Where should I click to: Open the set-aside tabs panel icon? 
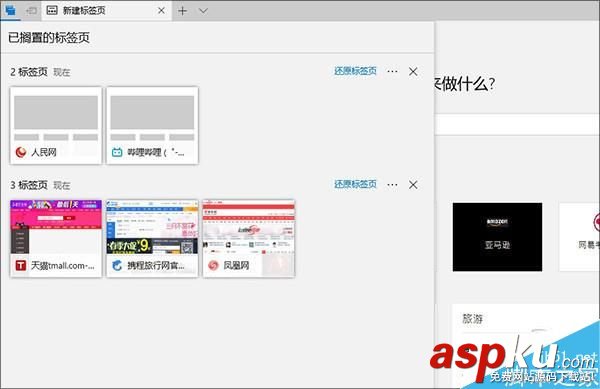[10, 10]
